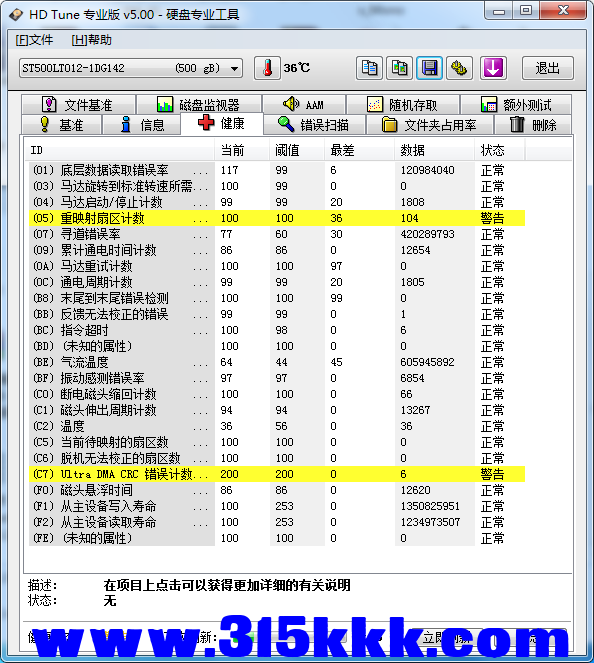
Task: Click the thermometer temperature icon
Action: 267,68
